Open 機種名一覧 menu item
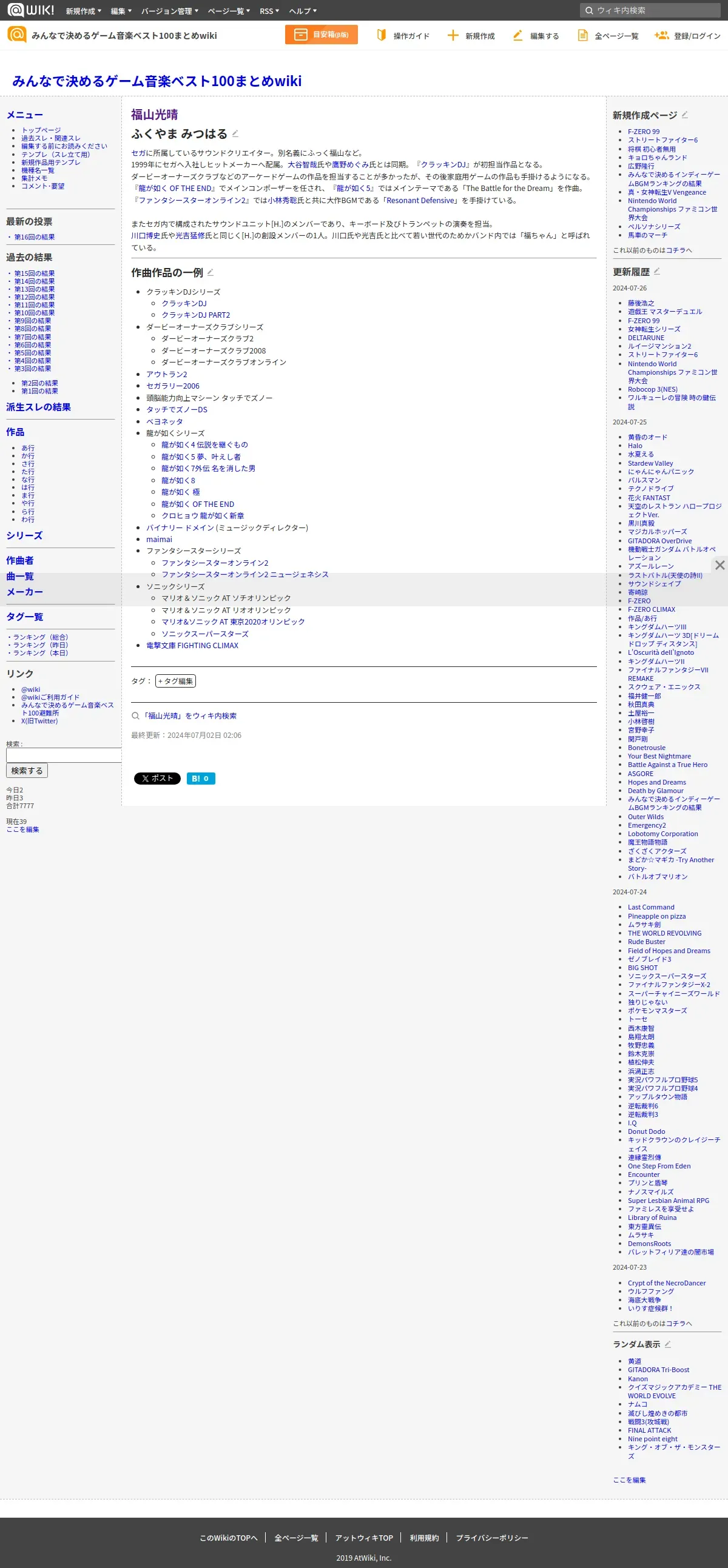This screenshot has height=1568, width=728. [x=38, y=170]
